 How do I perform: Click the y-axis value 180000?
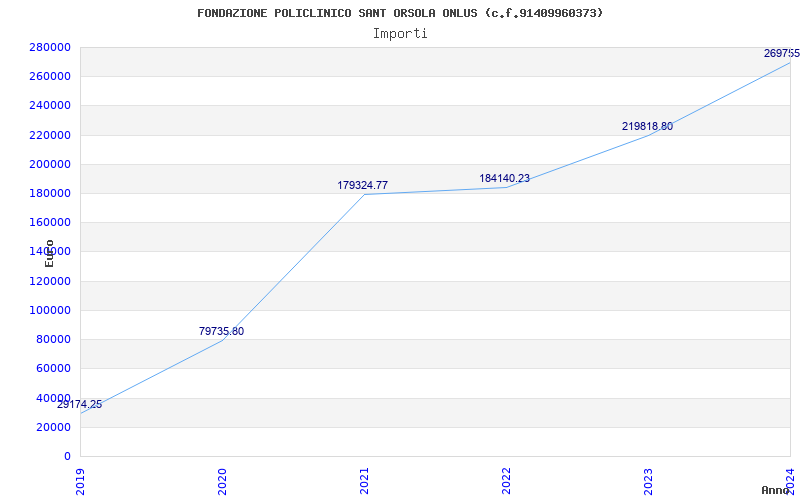click(50, 193)
